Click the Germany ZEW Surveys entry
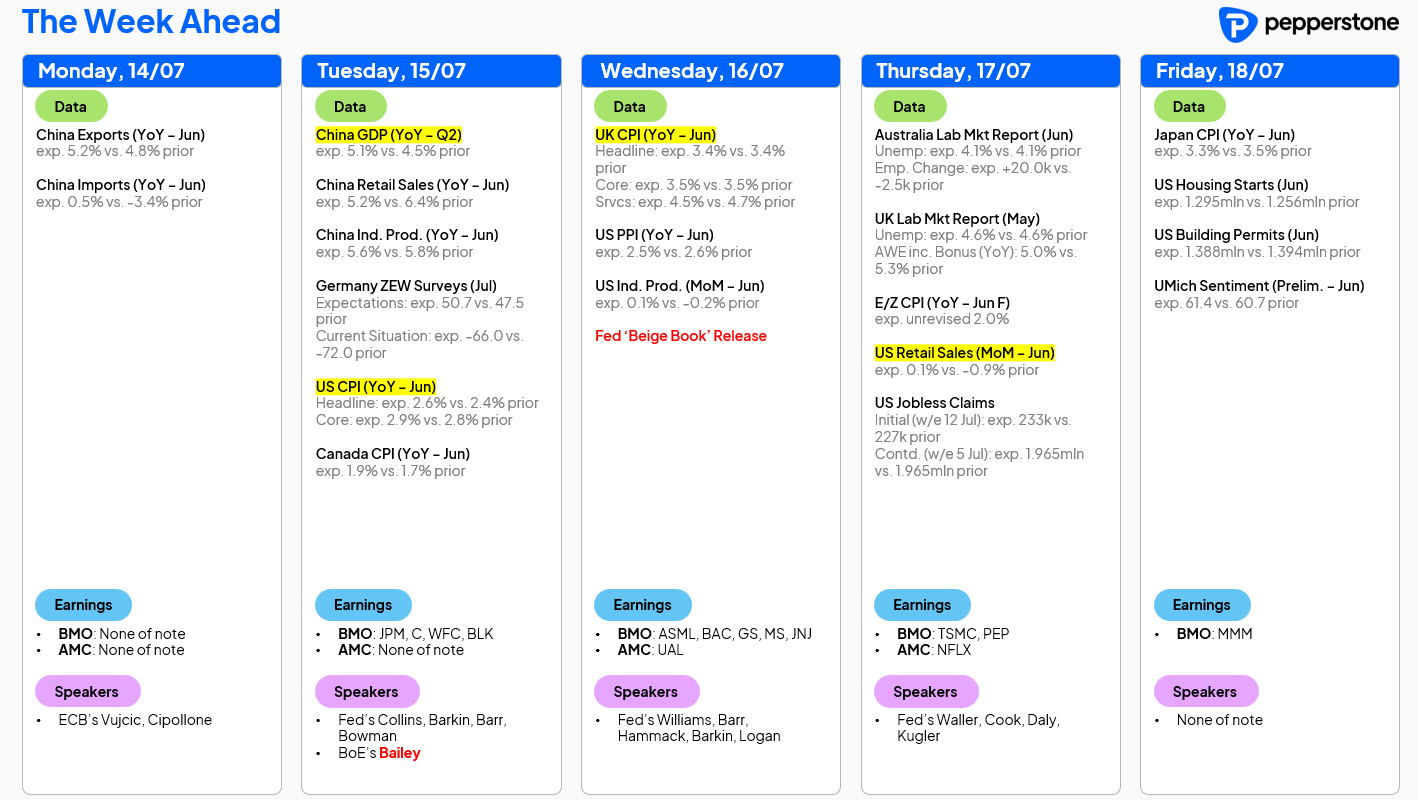1418x800 pixels. click(x=406, y=286)
